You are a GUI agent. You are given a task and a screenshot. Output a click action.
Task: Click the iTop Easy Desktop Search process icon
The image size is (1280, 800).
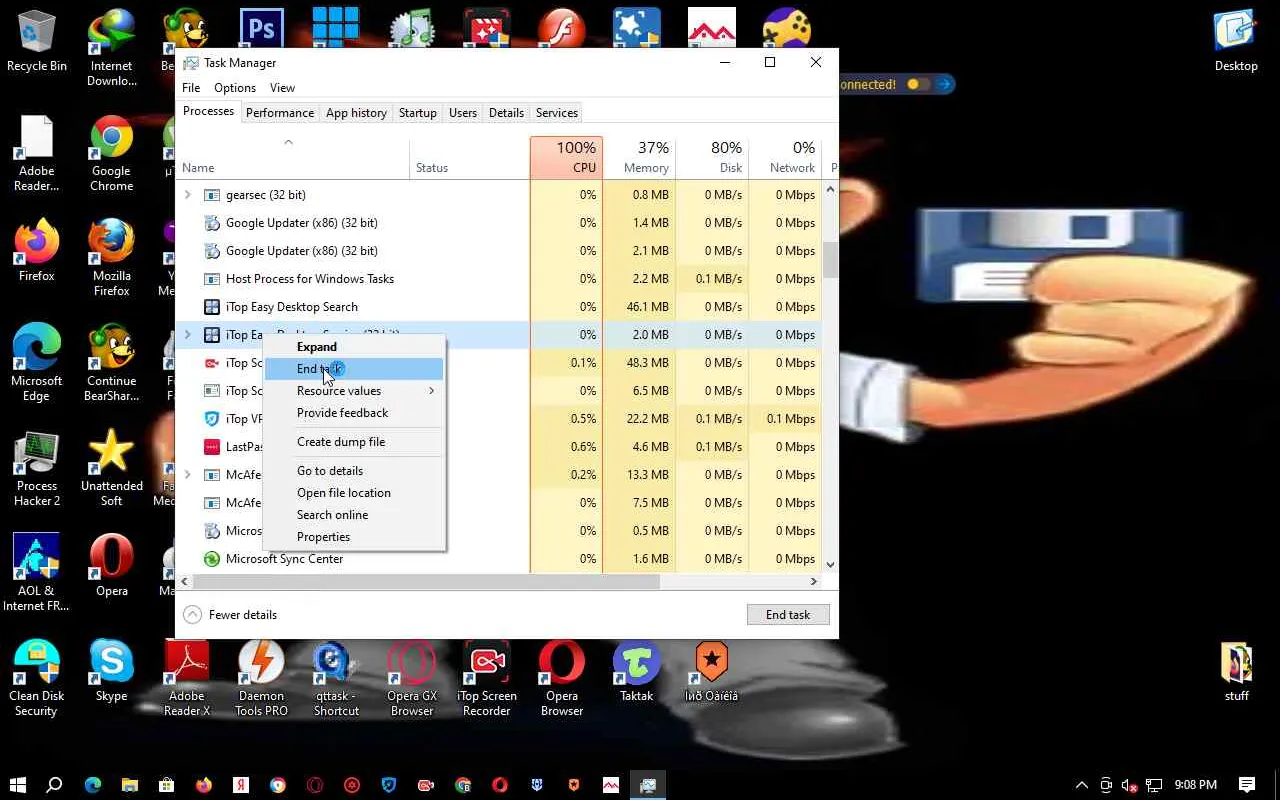click(x=211, y=307)
